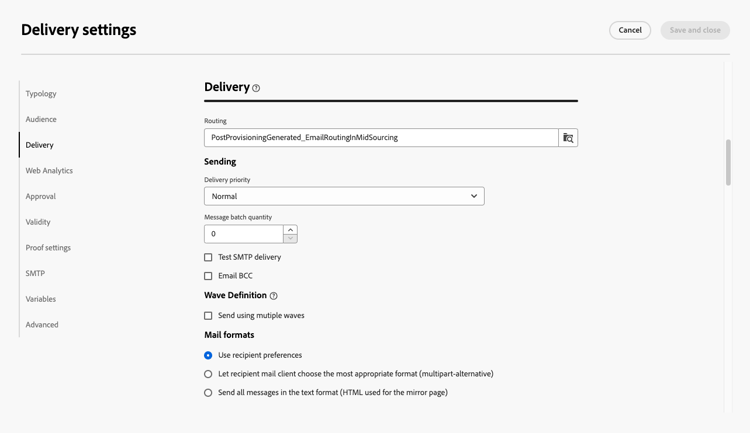The height and width of the screenshot is (433, 750).
Task: Click the Delivery help icon
Action: [x=256, y=88]
